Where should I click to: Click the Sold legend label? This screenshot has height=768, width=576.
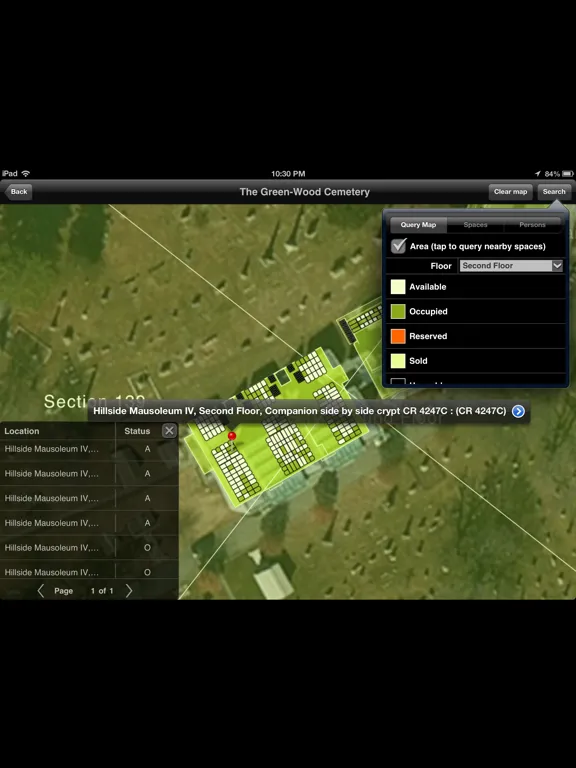(418, 361)
